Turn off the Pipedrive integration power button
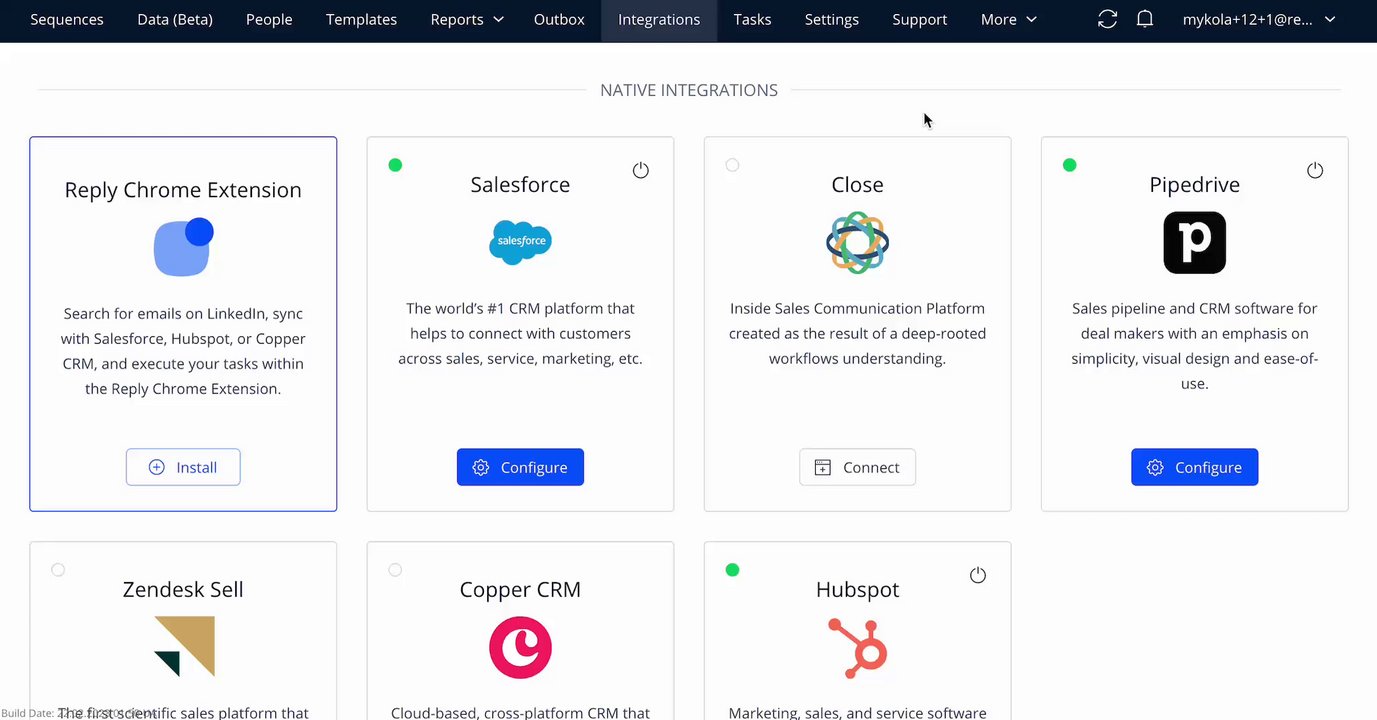 coord(1315,171)
